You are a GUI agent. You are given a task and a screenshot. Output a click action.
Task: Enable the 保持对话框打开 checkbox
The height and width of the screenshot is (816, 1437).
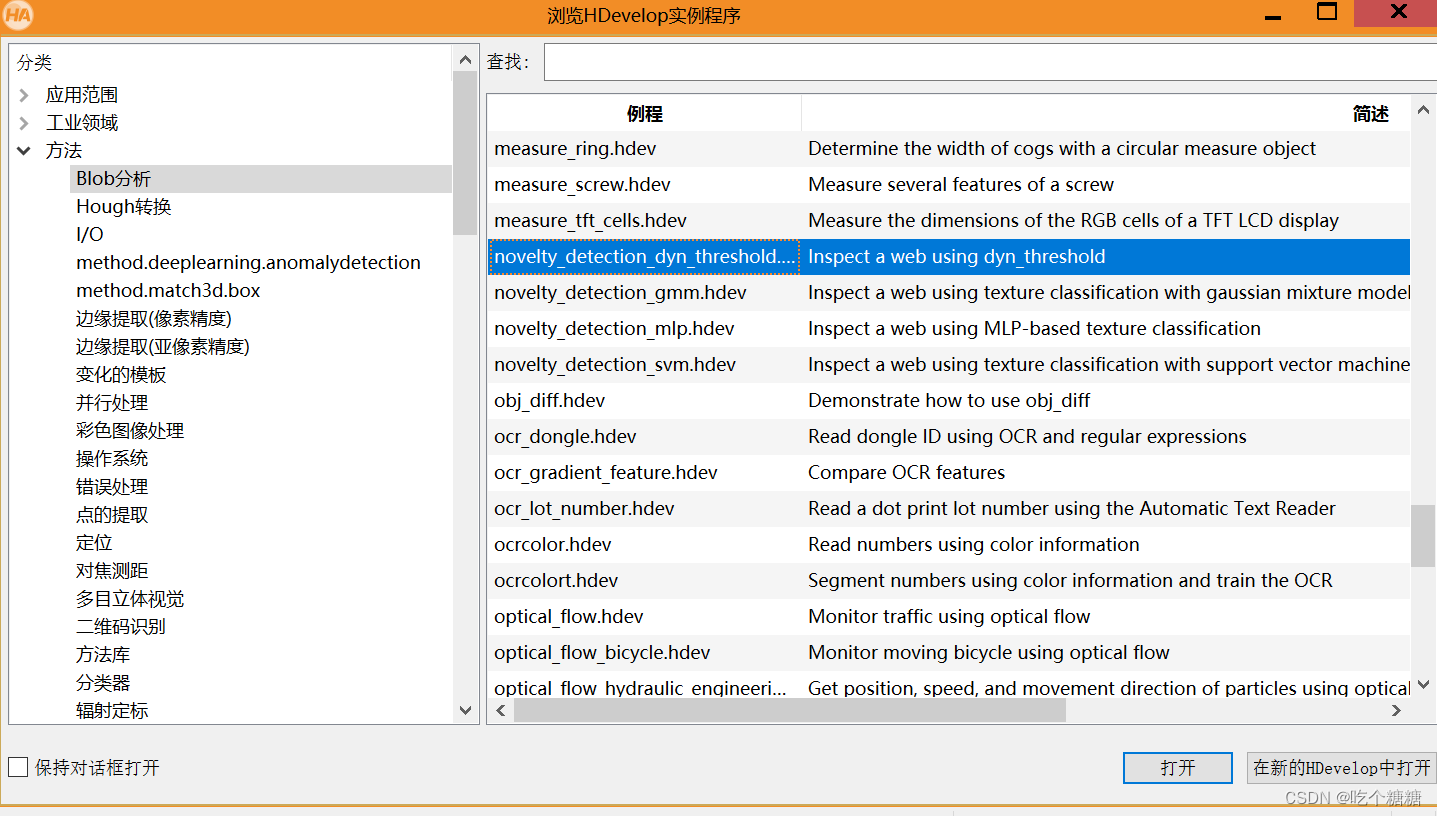coord(18,767)
